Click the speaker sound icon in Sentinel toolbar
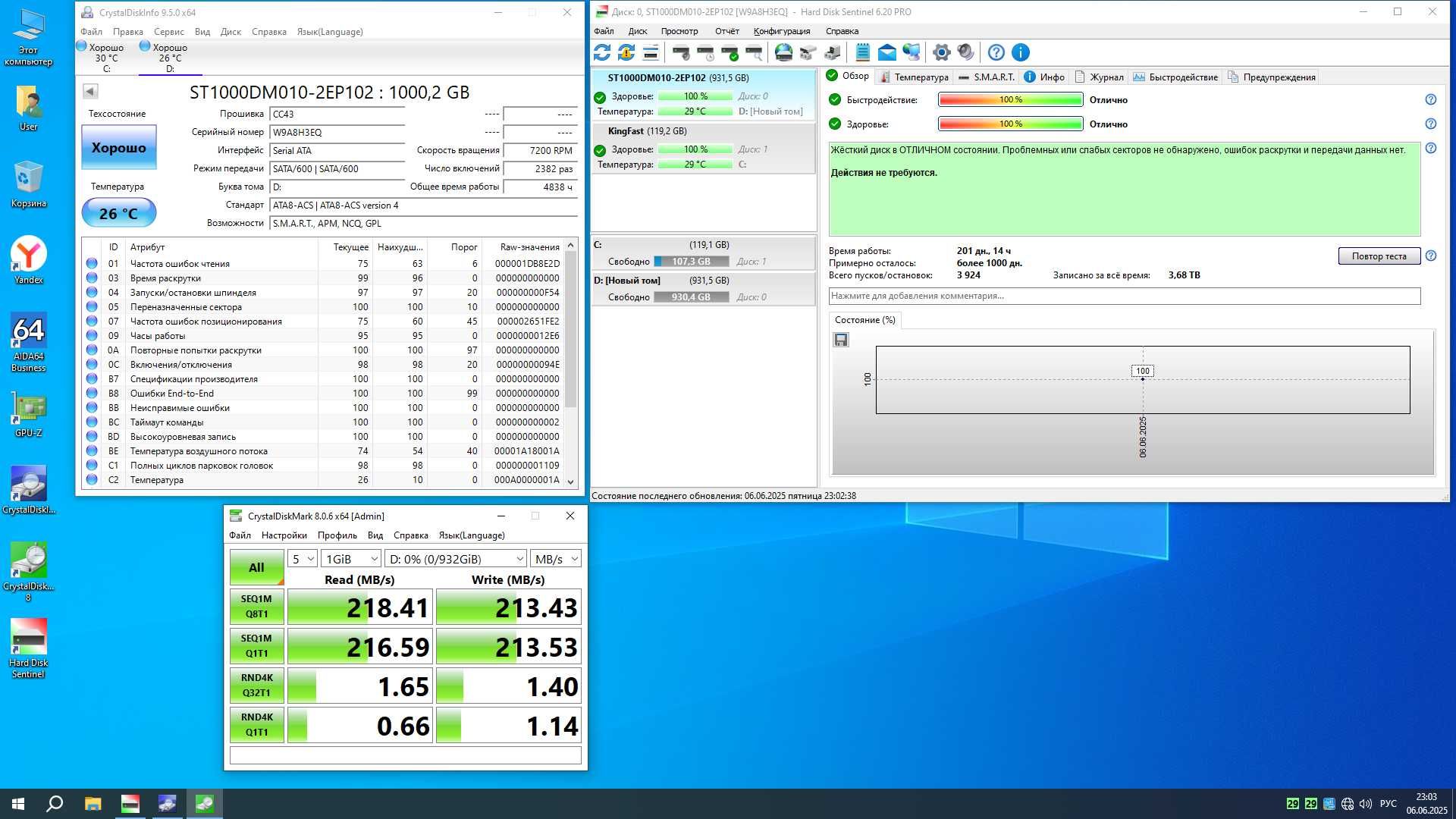 tap(966, 52)
